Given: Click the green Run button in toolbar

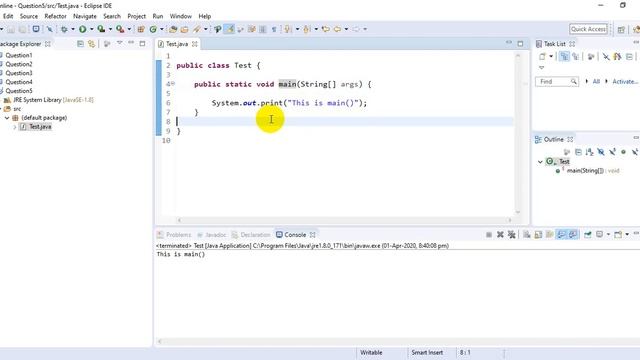Looking at the screenshot, I should pyautogui.click(x=82, y=29).
